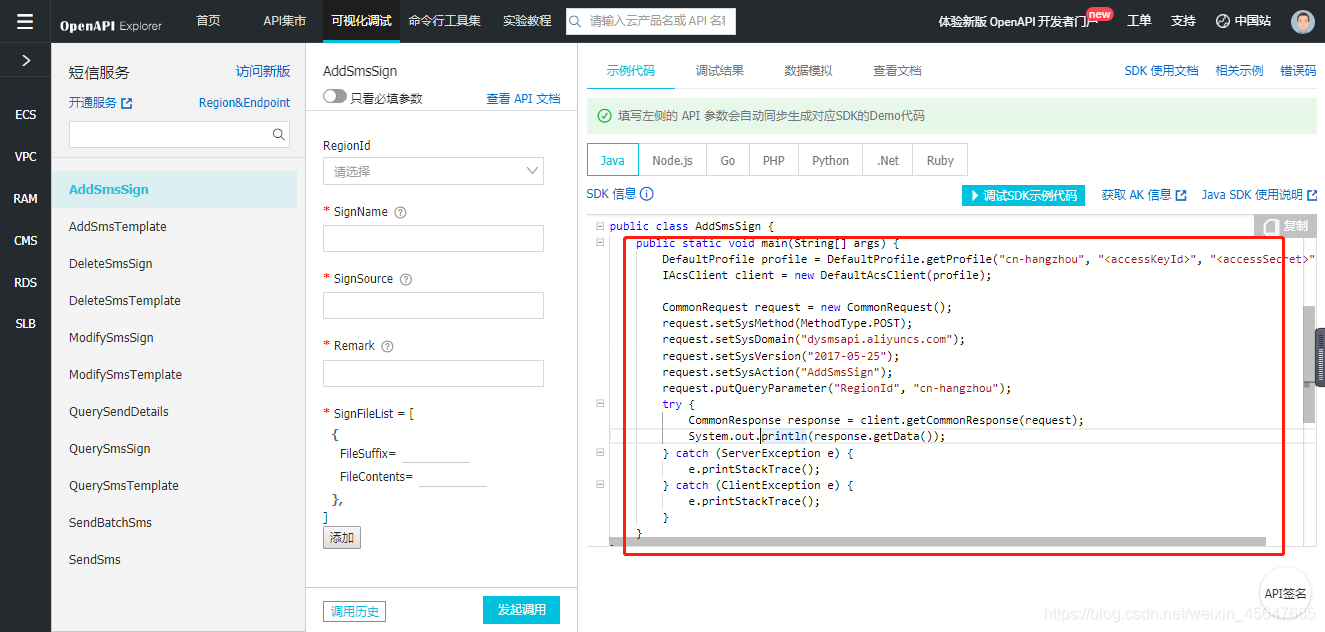Viewport: 1325px width, 632px height.
Task: Click the SignSource help question icon
Action: click(405, 279)
